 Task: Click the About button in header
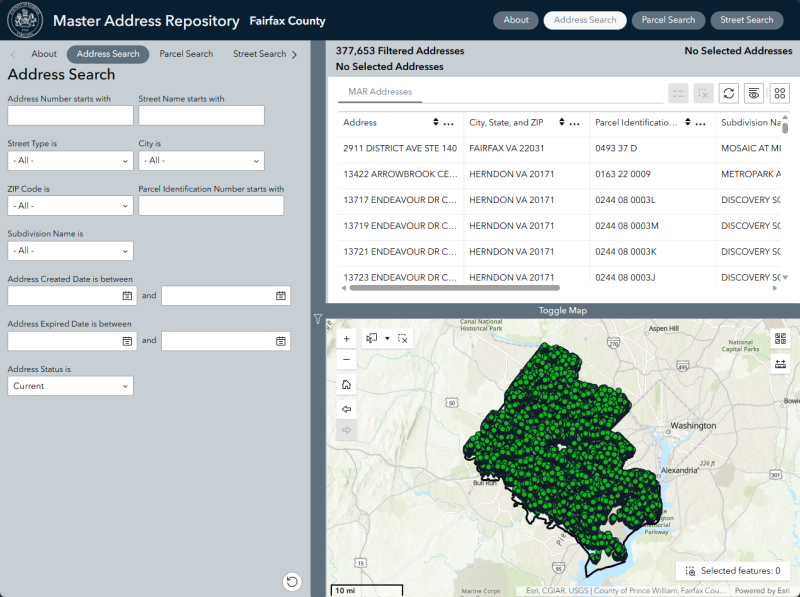coord(516,20)
